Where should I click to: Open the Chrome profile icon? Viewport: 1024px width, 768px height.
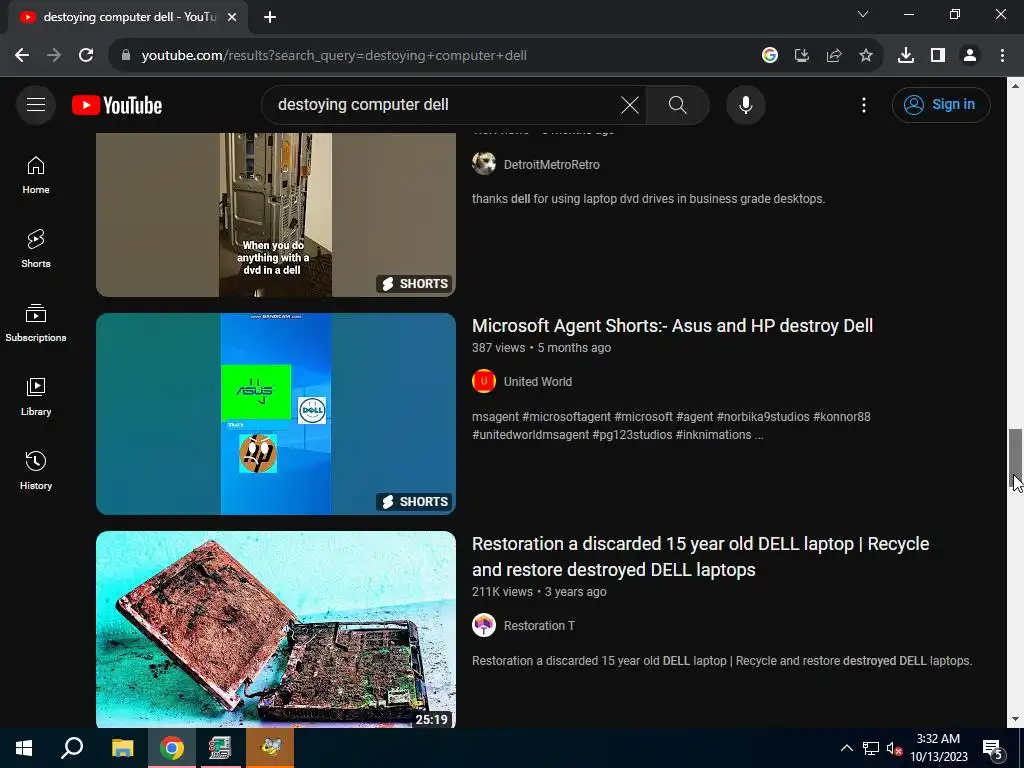(970, 56)
